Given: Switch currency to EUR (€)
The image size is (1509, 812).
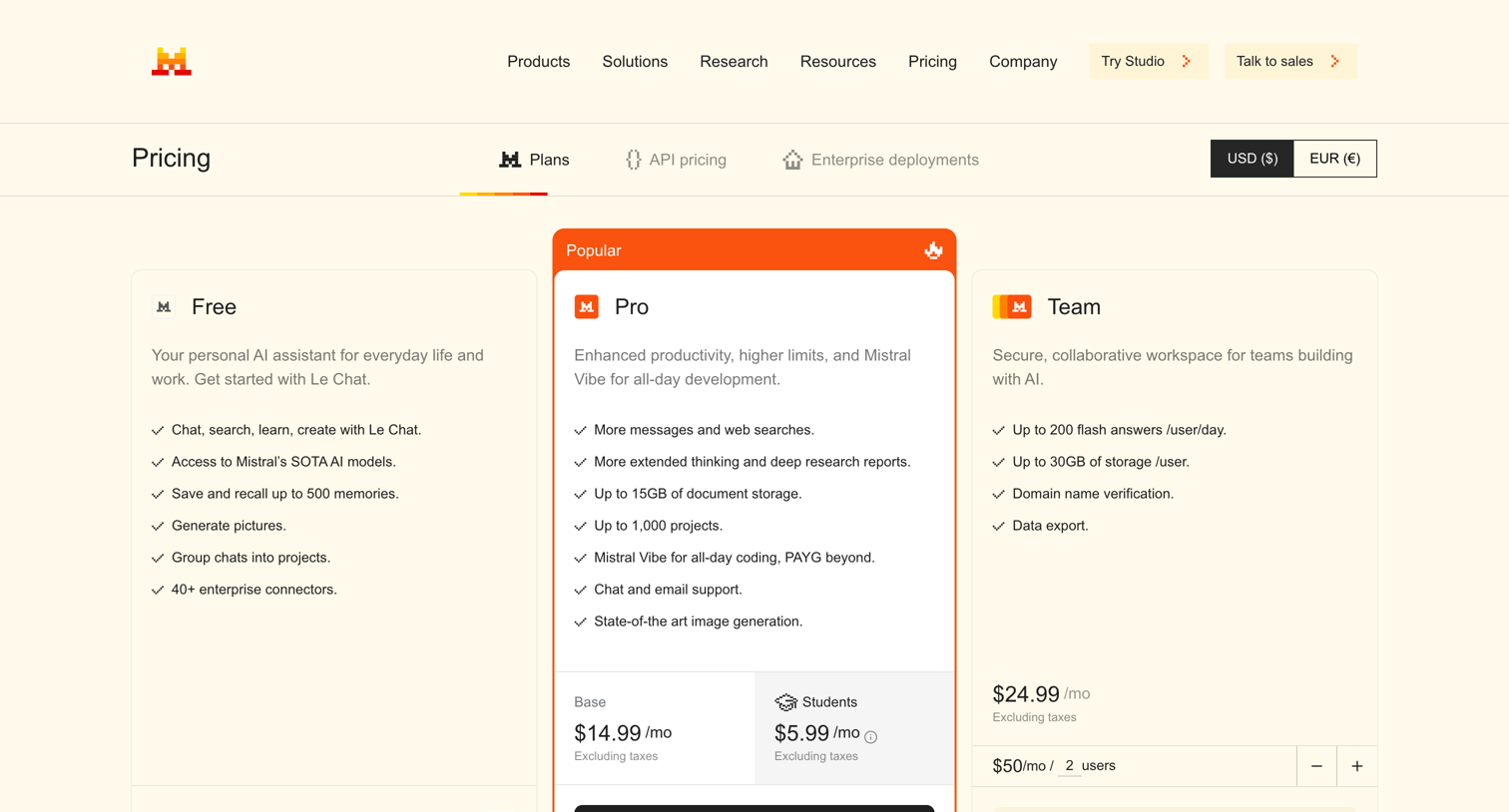Looking at the screenshot, I should pos(1334,159).
